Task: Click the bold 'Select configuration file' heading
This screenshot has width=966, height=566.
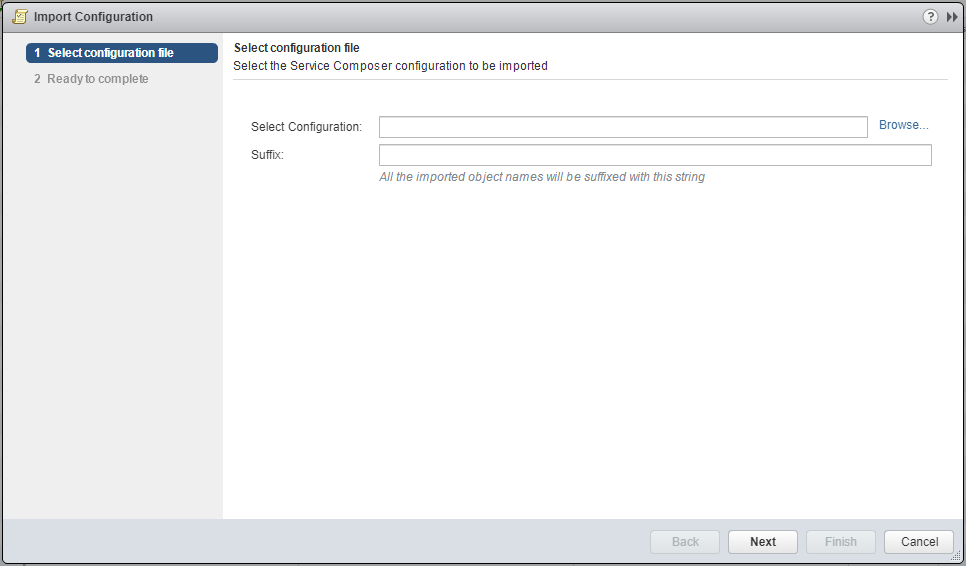Action: [296, 48]
